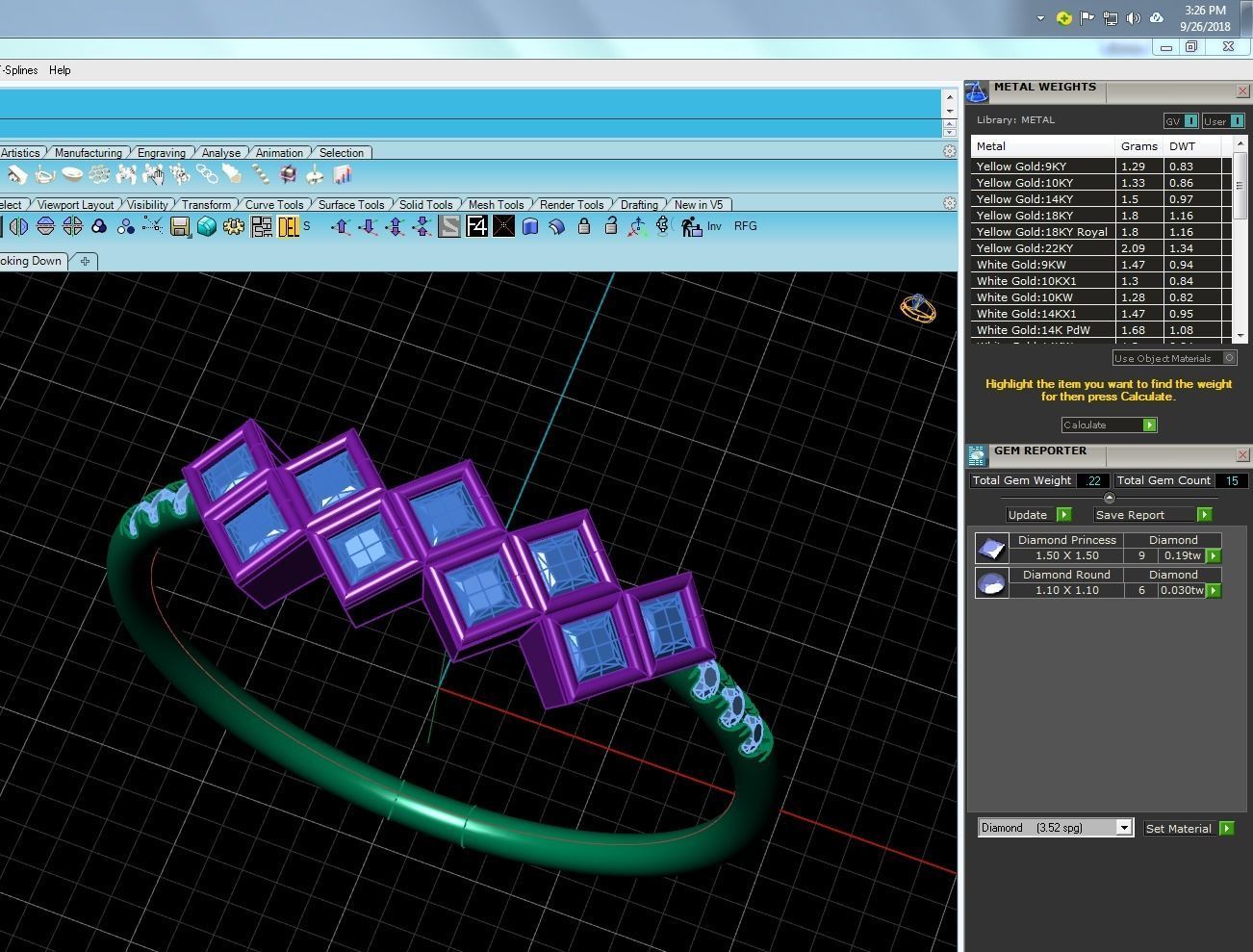Click the closed padlock lock icon
The height and width of the screenshot is (952, 1253).
[584, 226]
